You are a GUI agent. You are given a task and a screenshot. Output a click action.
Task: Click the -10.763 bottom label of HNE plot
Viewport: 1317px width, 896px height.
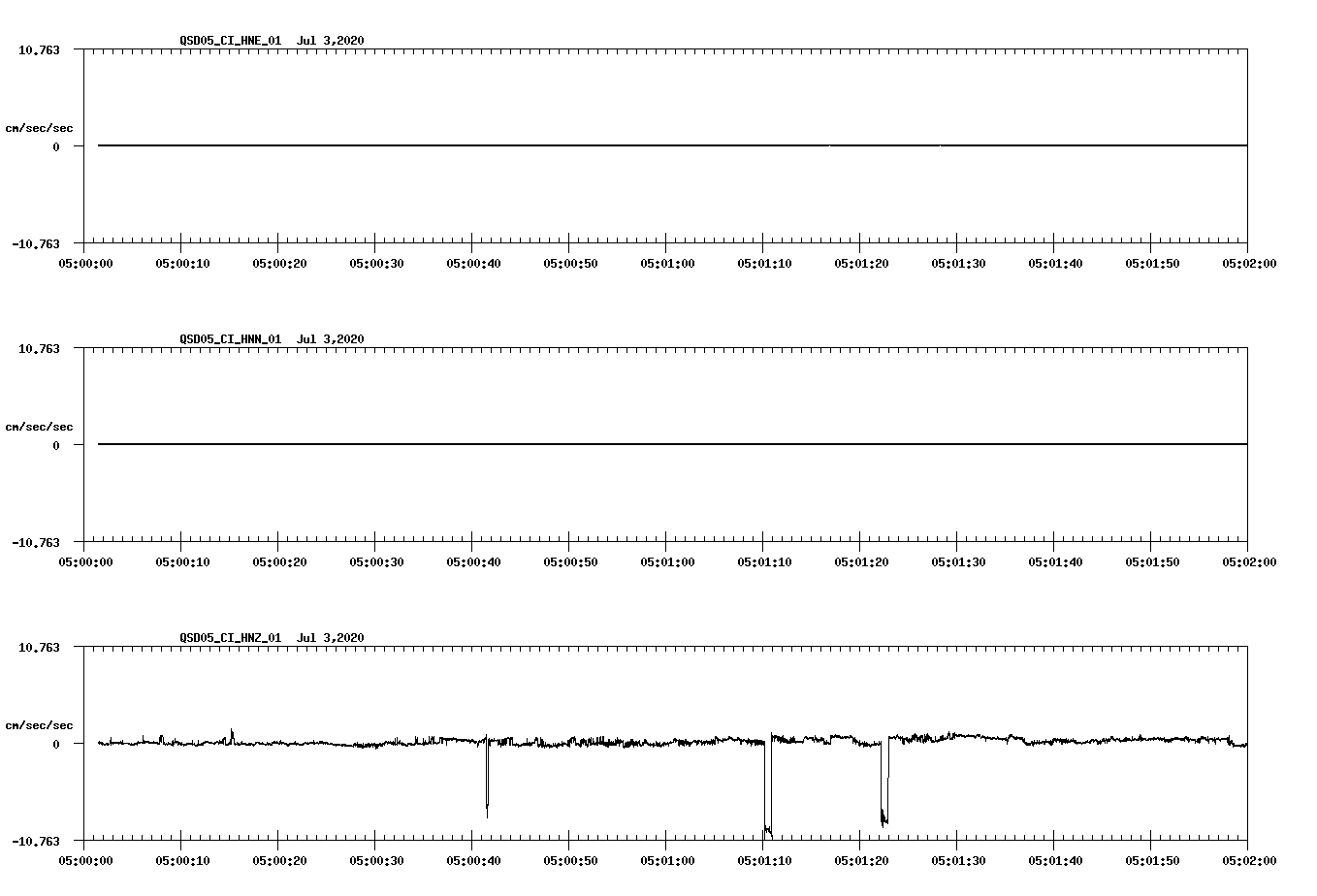(36, 243)
